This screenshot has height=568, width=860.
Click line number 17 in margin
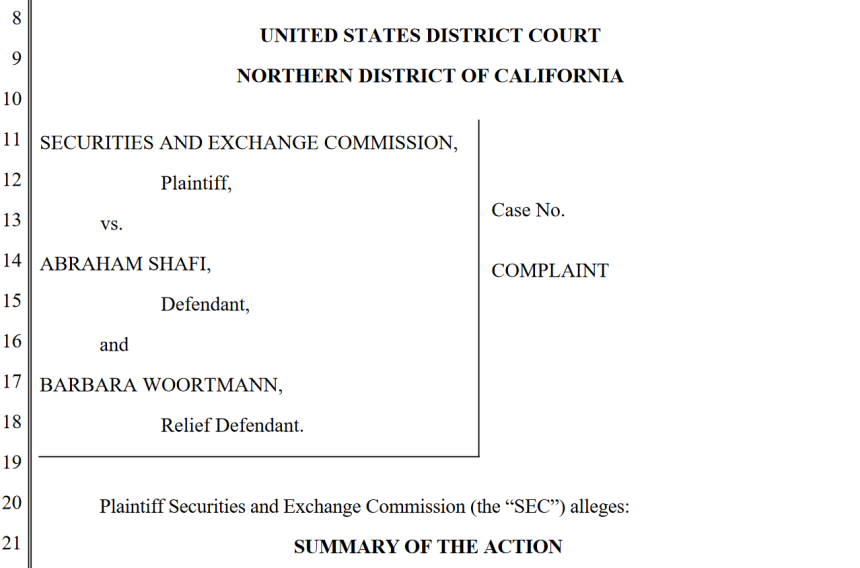(x=12, y=382)
